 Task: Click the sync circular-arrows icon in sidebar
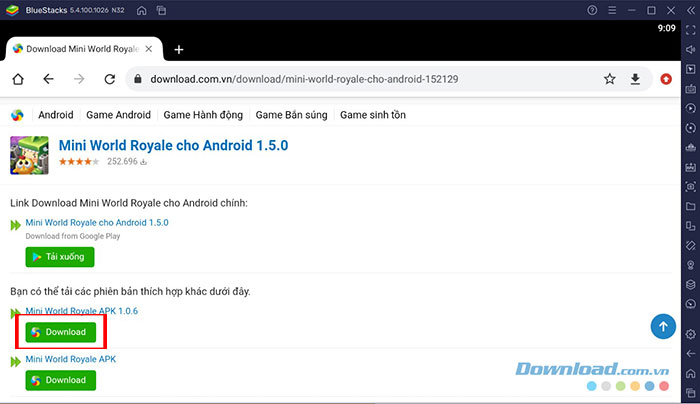tap(691, 128)
